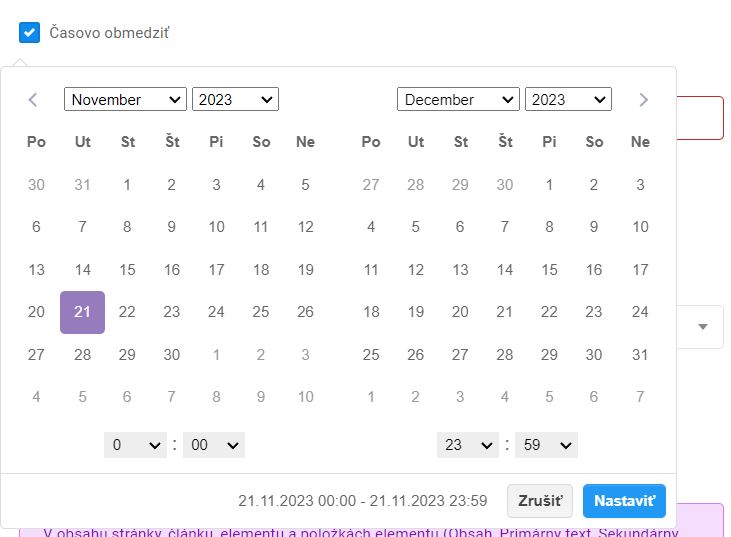731x537 pixels.
Task: Apply the range with the Nastaviť button
Action: [624, 500]
